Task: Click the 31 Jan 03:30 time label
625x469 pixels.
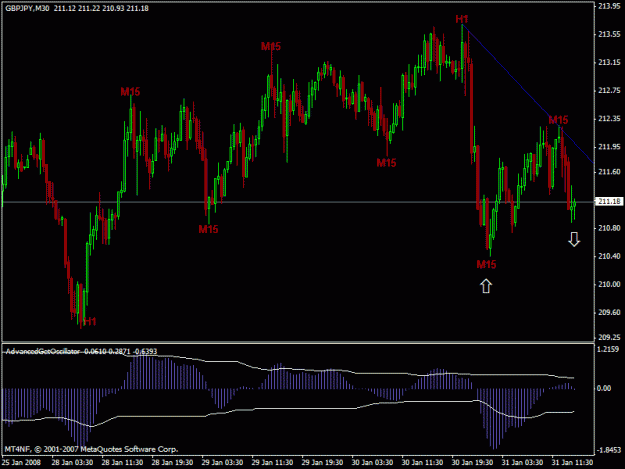Action: click(x=522, y=462)
